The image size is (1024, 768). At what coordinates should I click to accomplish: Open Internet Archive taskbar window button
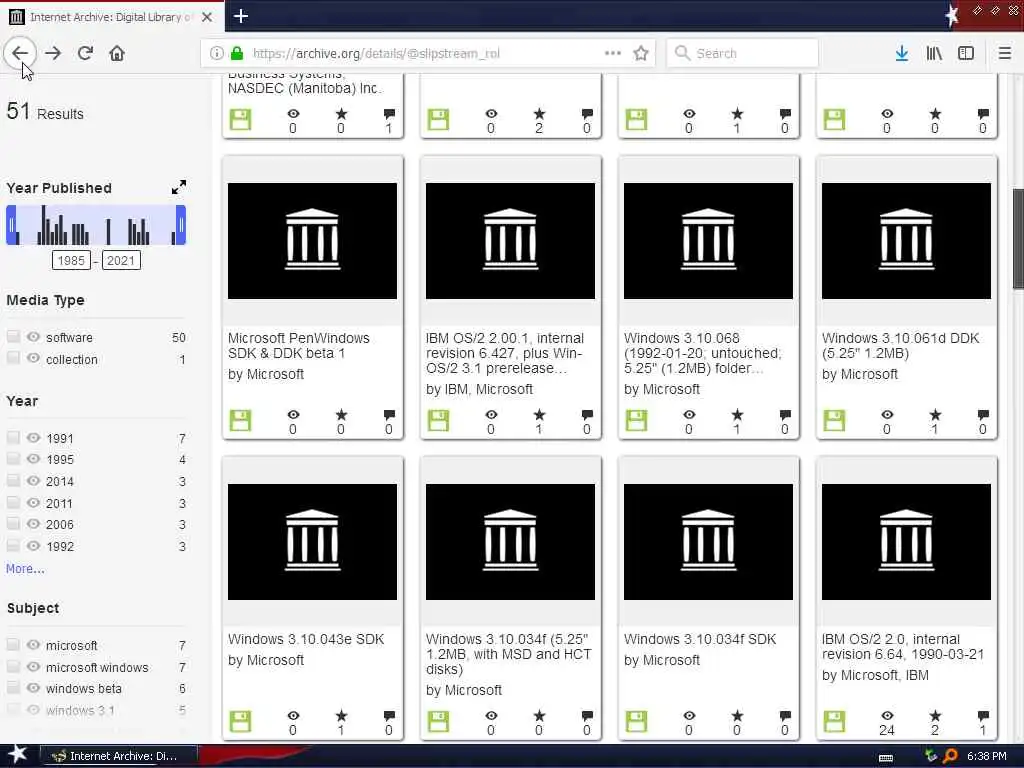[119, 756]
